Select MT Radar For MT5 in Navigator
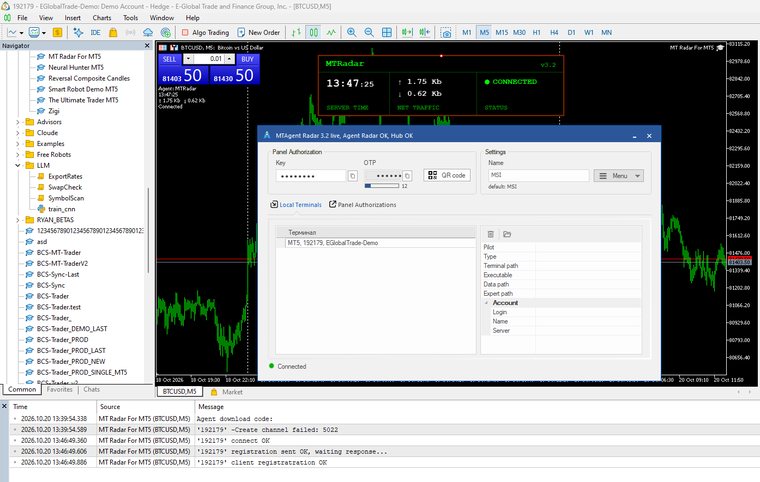Viewport: 760px width, 482px height. pyautogui.click(x=75, y=56)
